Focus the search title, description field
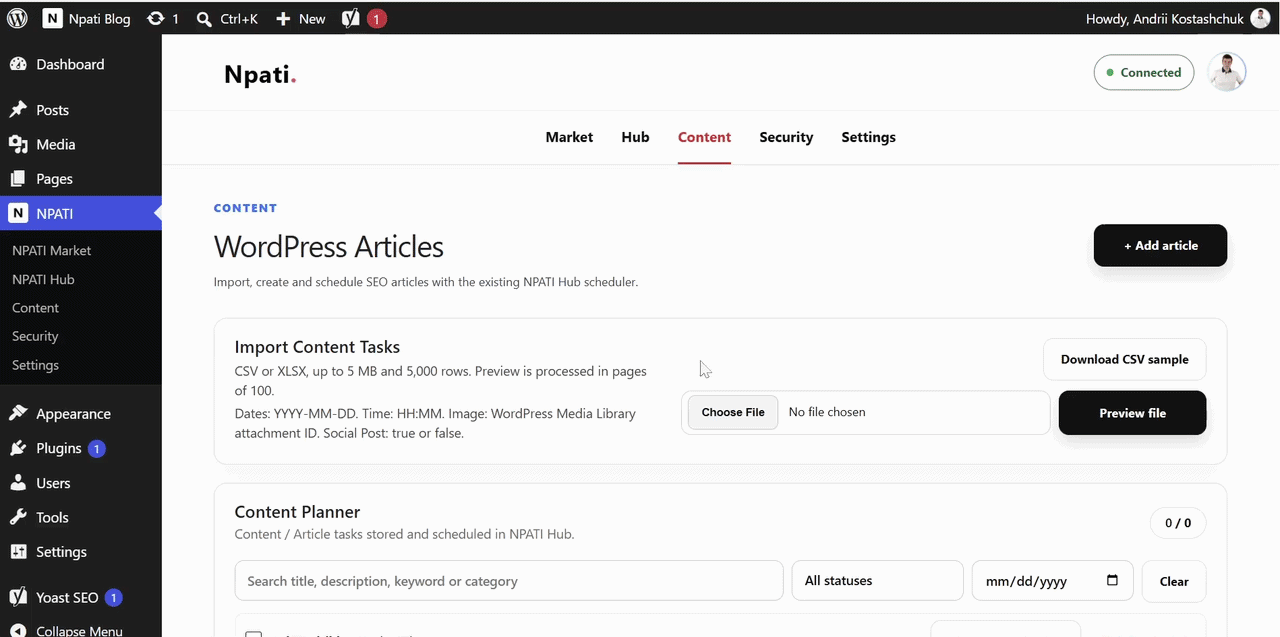Image resolution: width=1280 pixels, height=637 pixels. (x=509, y=581)
